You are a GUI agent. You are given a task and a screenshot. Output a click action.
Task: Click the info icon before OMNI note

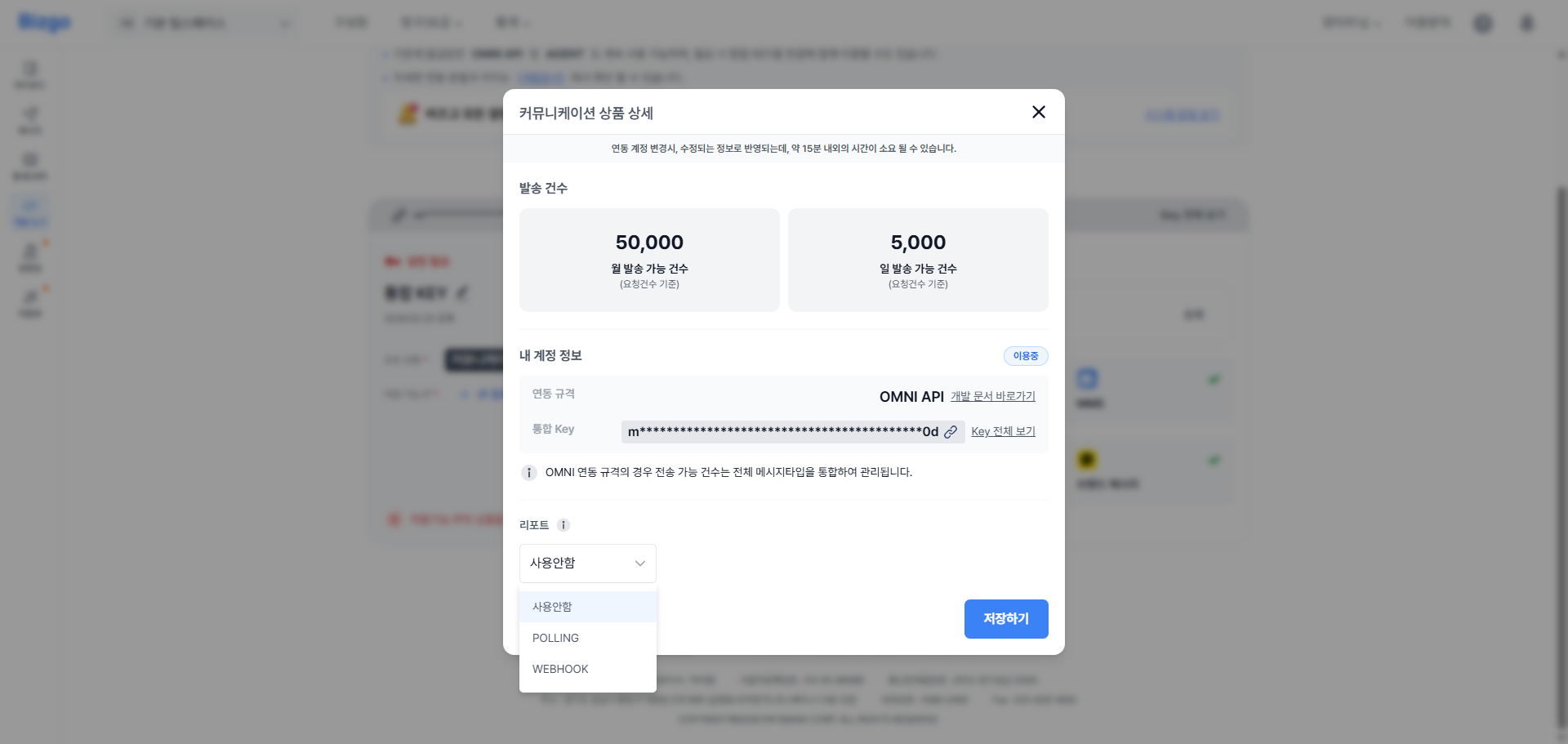point(529,473)
